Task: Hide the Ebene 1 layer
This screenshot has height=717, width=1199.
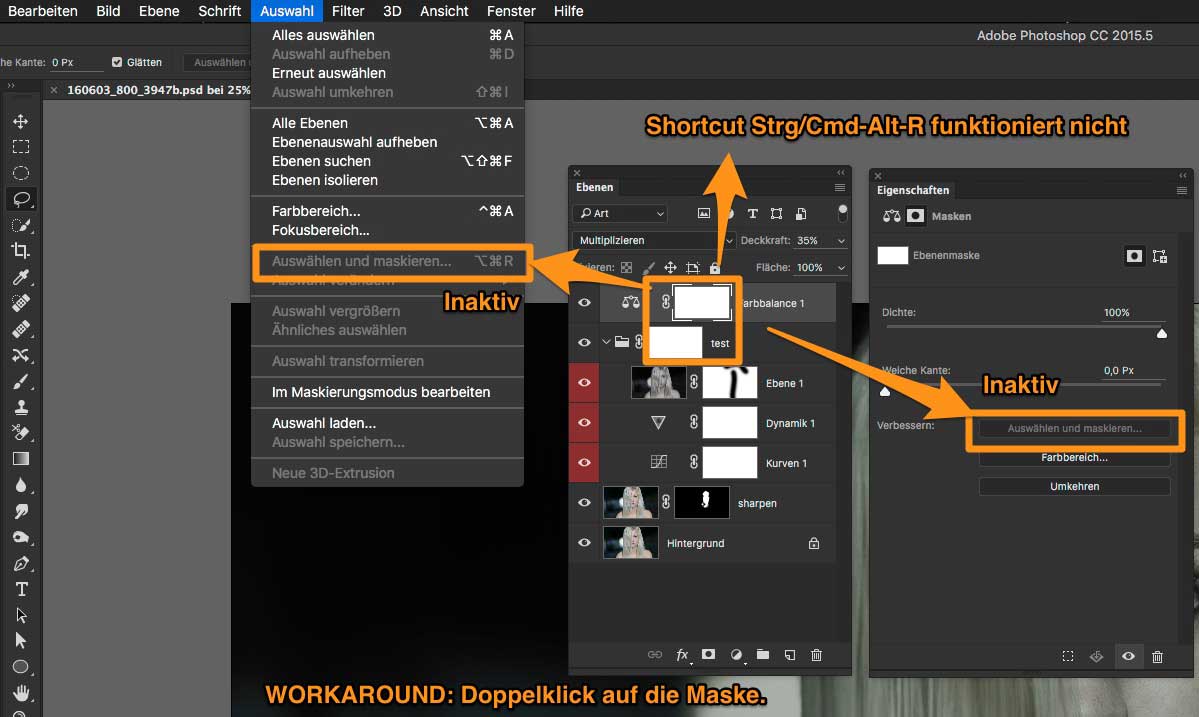Action: coord(584,383)
